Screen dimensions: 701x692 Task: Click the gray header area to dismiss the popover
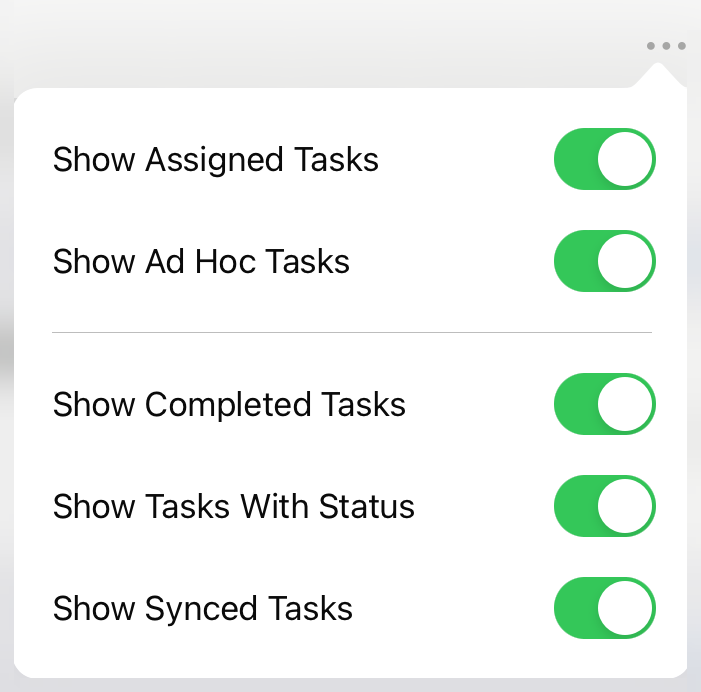coord(313,45)
